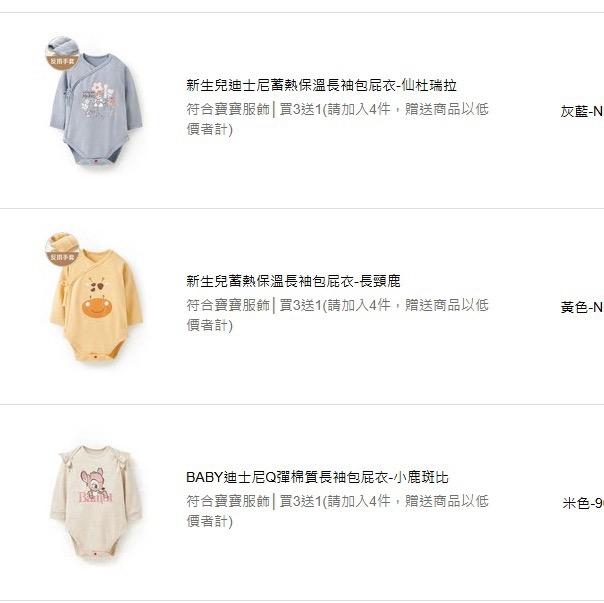Open the gray-blue Cinderella bodysuit thumbnail

click(96, 102)
